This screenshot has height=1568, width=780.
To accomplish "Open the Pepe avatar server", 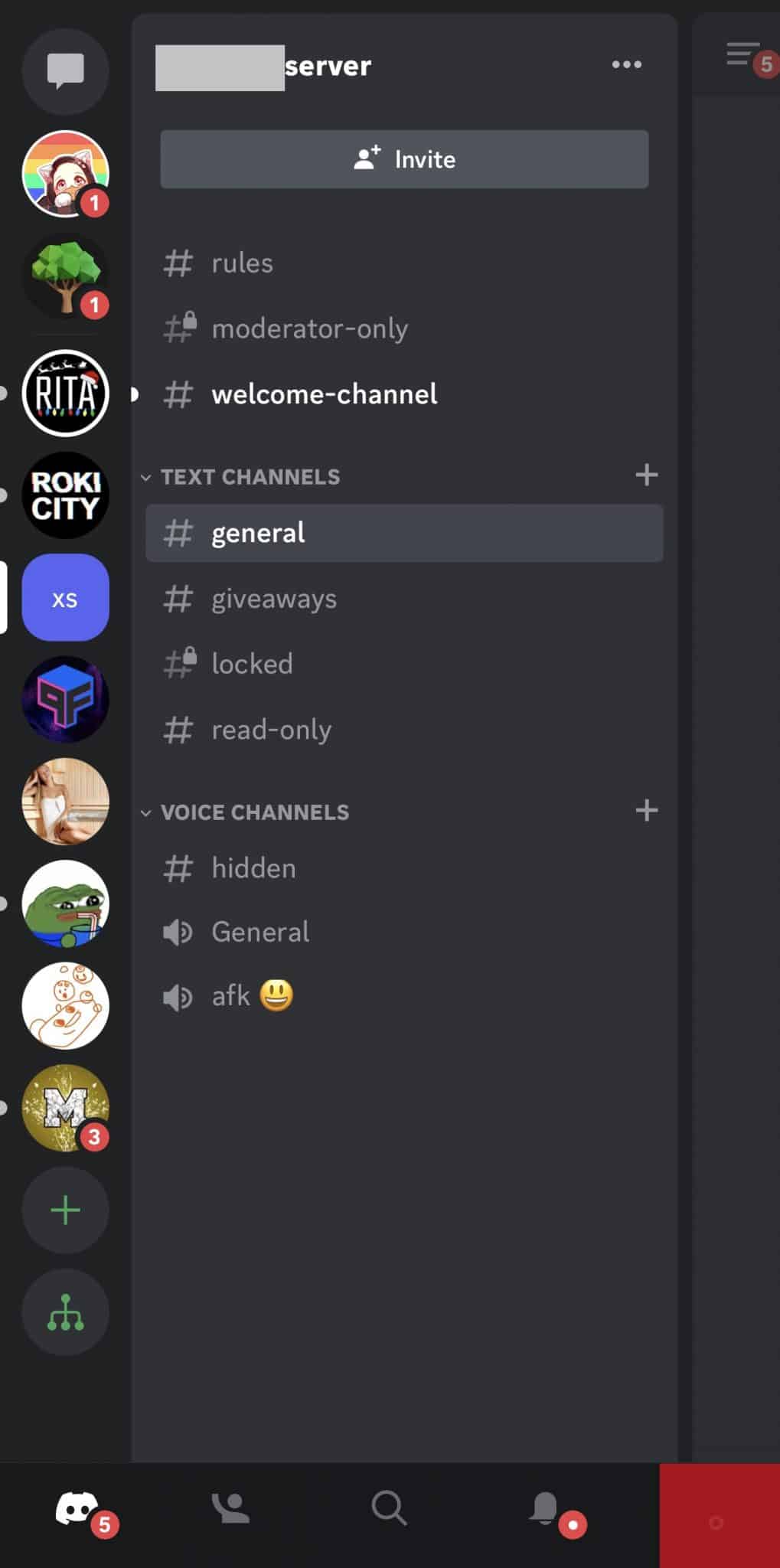I will click(x=65, y=904).
